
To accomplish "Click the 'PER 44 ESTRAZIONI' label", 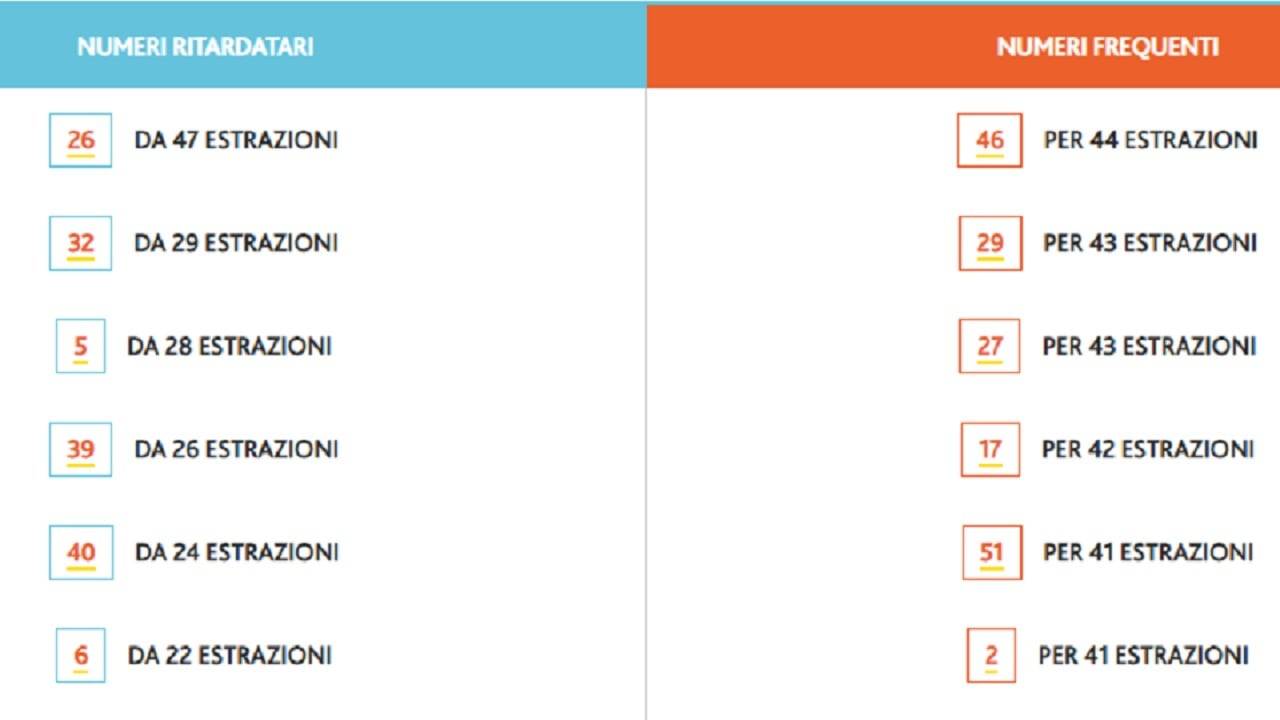I will click(1150, 140).
